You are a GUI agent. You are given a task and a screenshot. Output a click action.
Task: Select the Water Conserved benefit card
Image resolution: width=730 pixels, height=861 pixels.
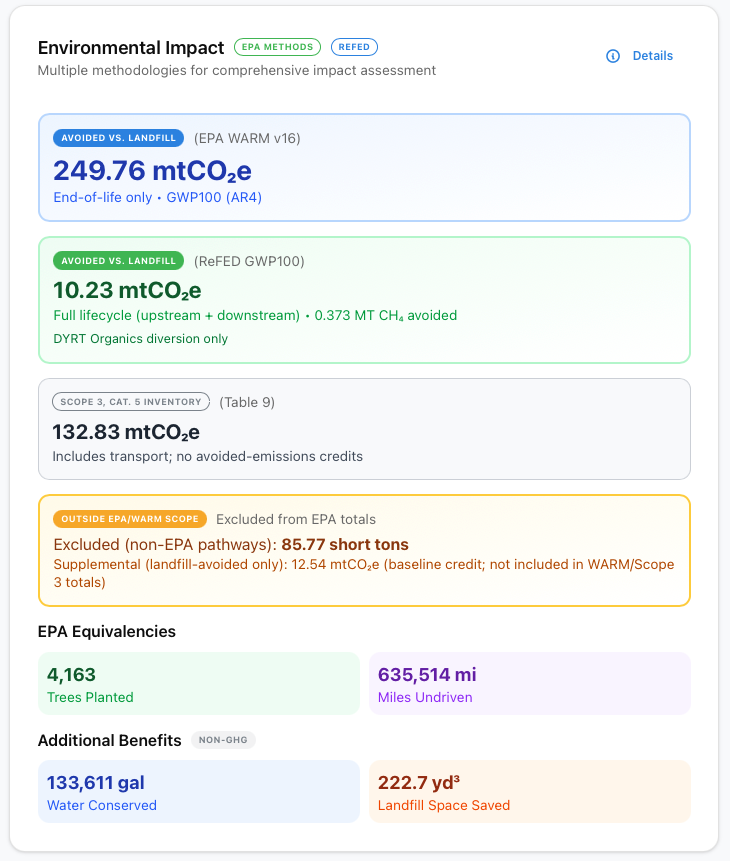click(198, 791)
